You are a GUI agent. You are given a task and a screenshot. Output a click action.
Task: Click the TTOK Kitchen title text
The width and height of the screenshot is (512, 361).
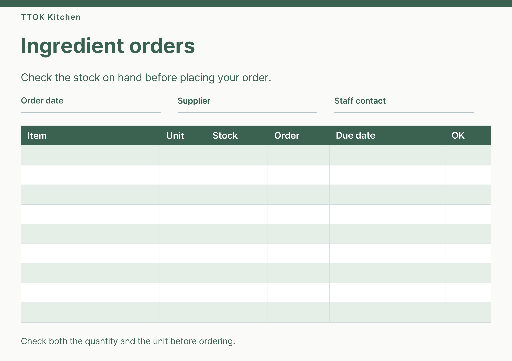tap(51, 17)
